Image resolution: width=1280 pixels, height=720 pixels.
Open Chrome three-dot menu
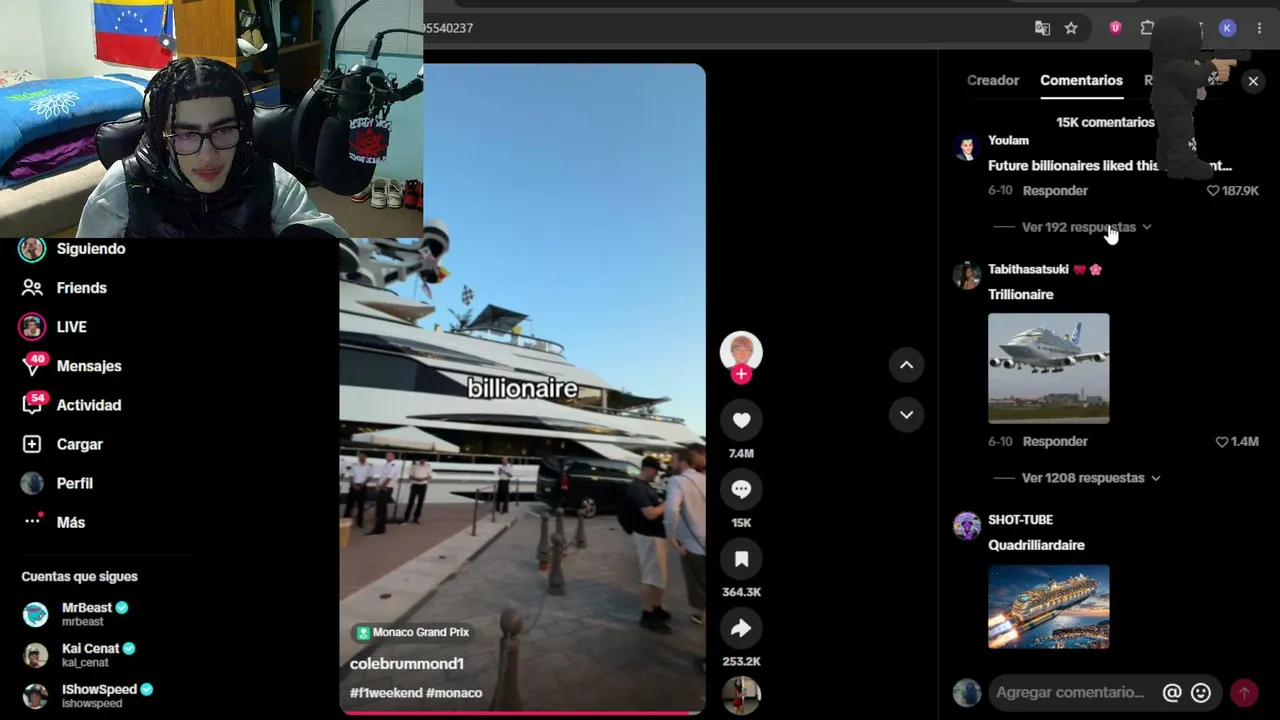pyautogui.click(x=1259, y=28)
